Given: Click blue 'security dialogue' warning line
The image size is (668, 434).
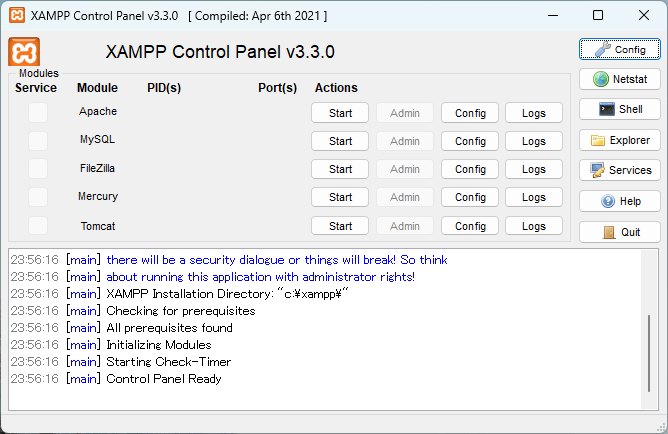Looking at the screenshot, I should tap(277, 259).
